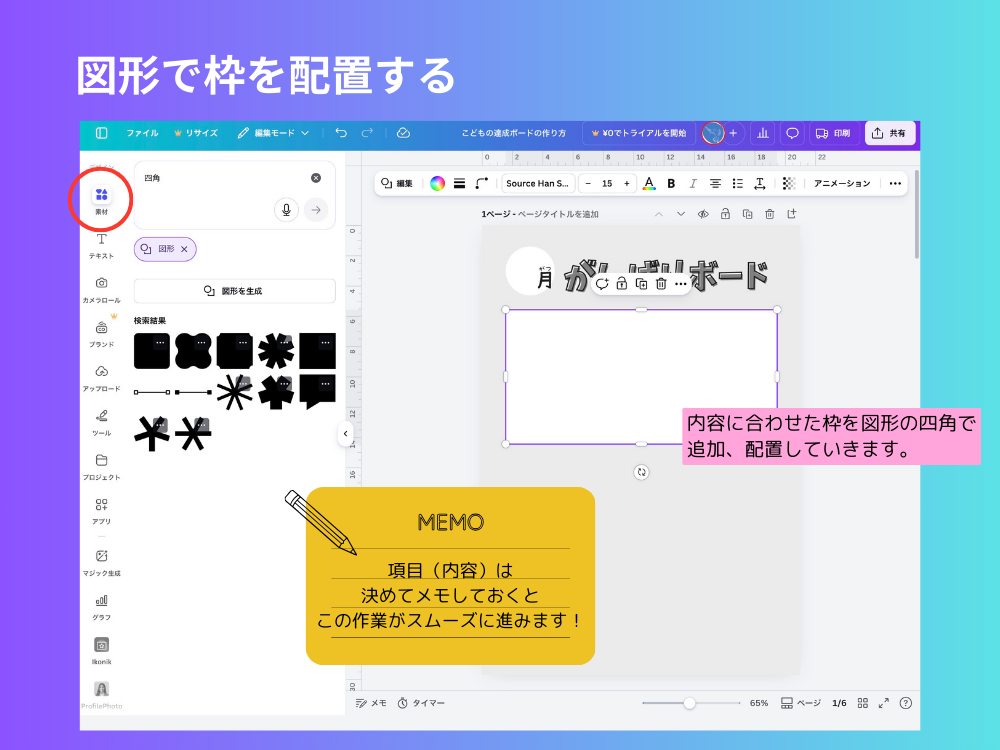
Task: Open the Source Han font dropdown
Action: (x=537, y=183)
